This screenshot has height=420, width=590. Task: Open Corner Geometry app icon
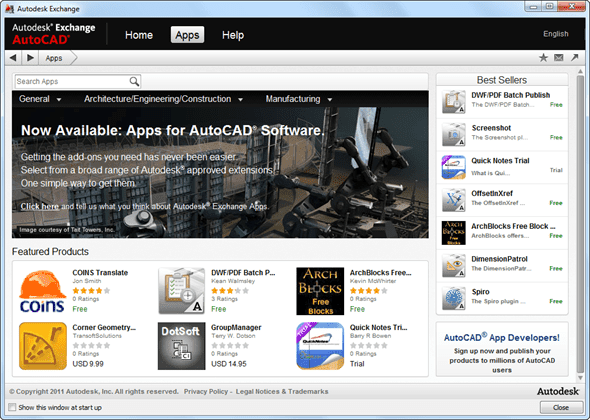pyautogui.click(x=43, y=346)
